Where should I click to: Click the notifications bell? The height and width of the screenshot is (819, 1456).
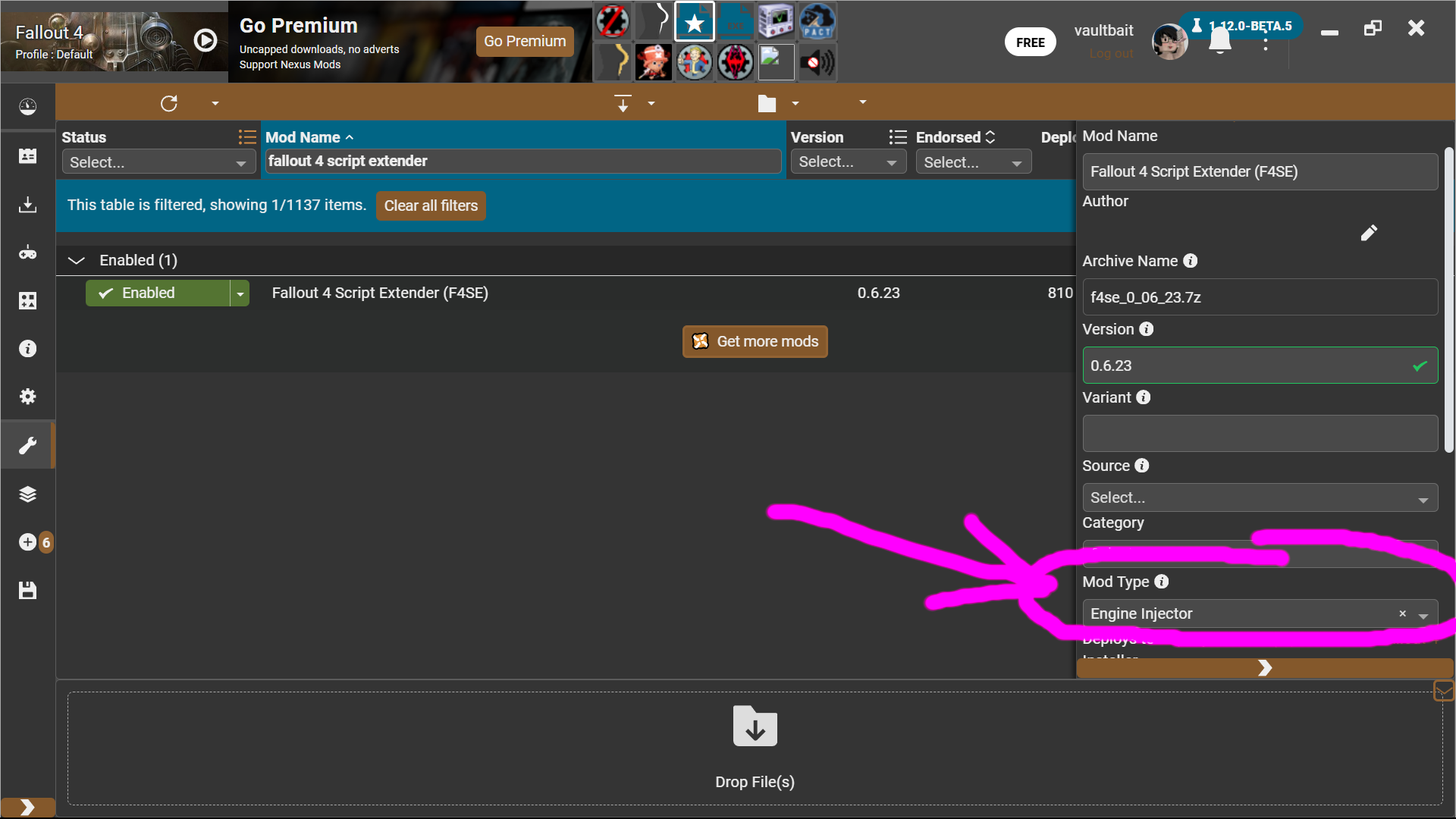[x=1219, y=42]
